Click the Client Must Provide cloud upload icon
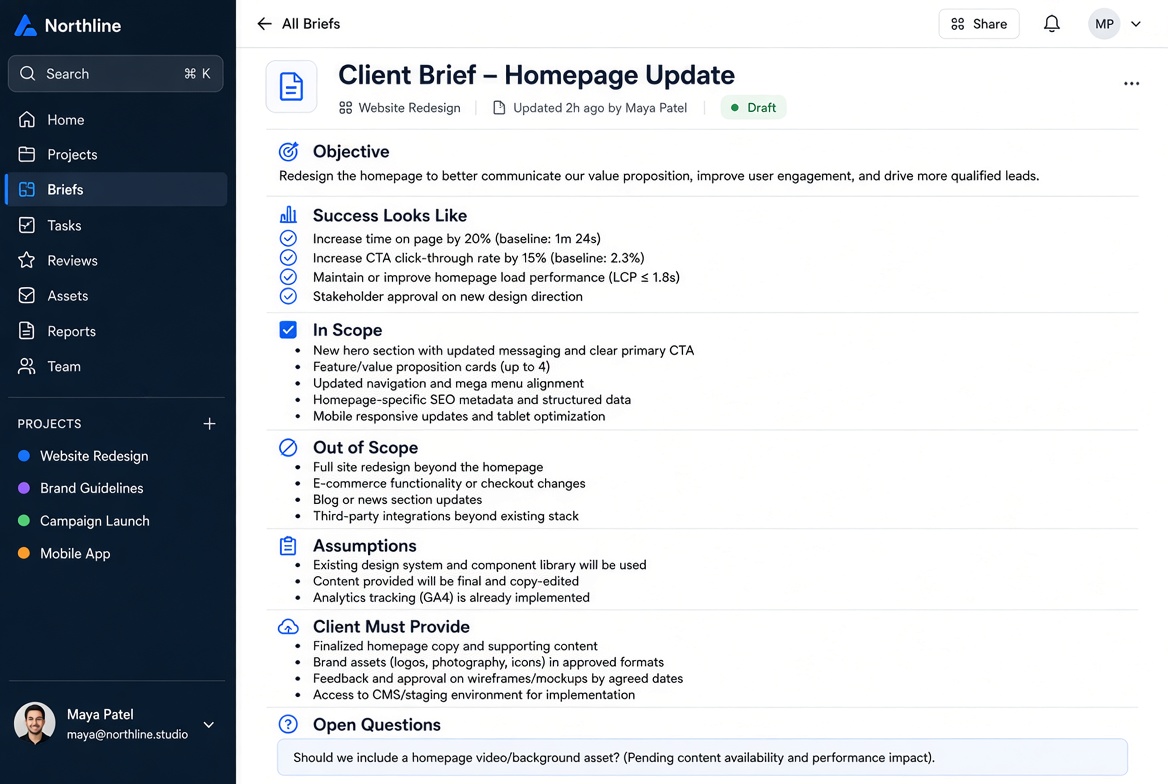The height and width of the screenshot is (784, 1168). click(x=288, y=627)
